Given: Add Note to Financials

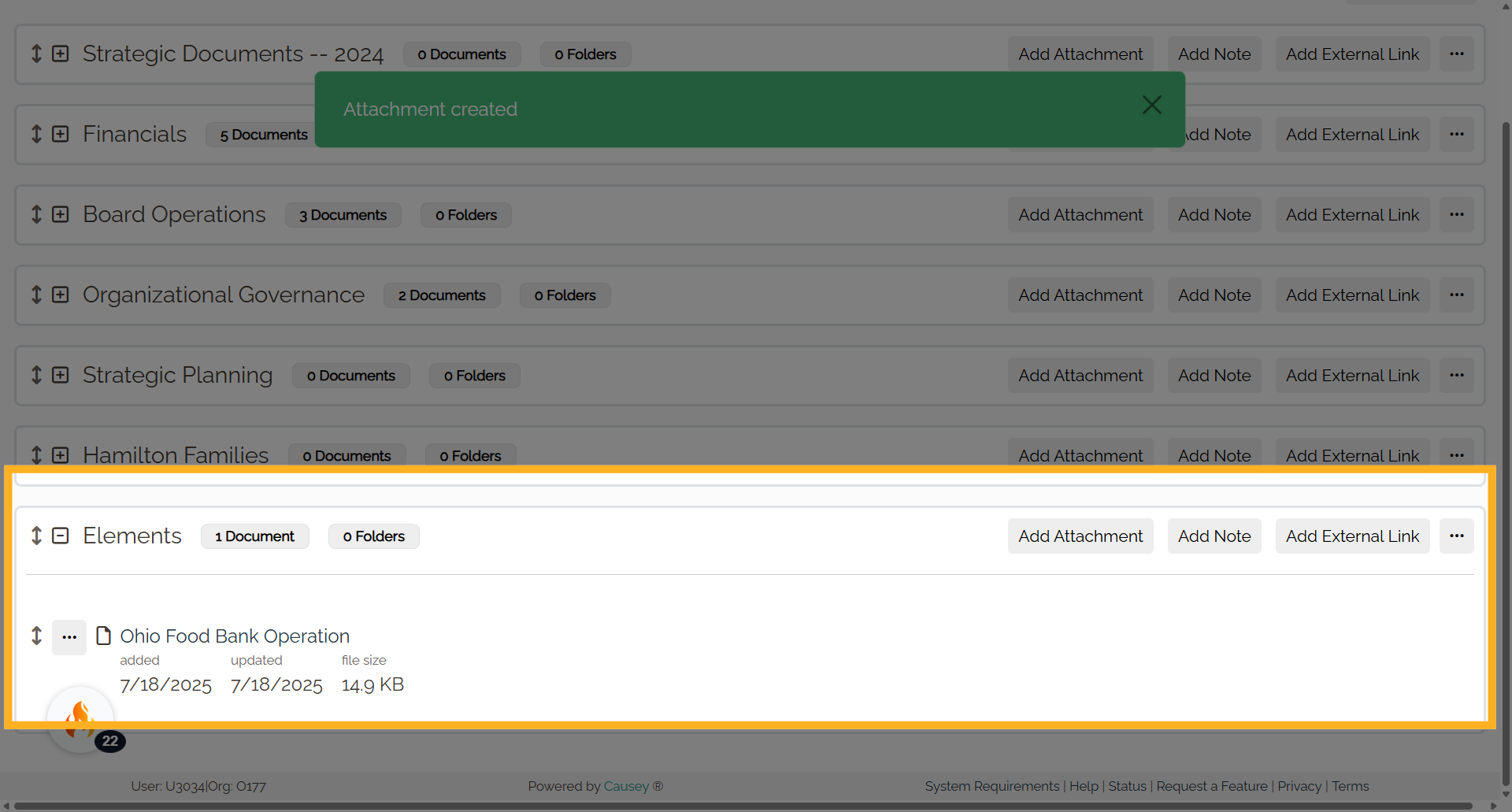Looking at the screenshot, I should 1223,135.
